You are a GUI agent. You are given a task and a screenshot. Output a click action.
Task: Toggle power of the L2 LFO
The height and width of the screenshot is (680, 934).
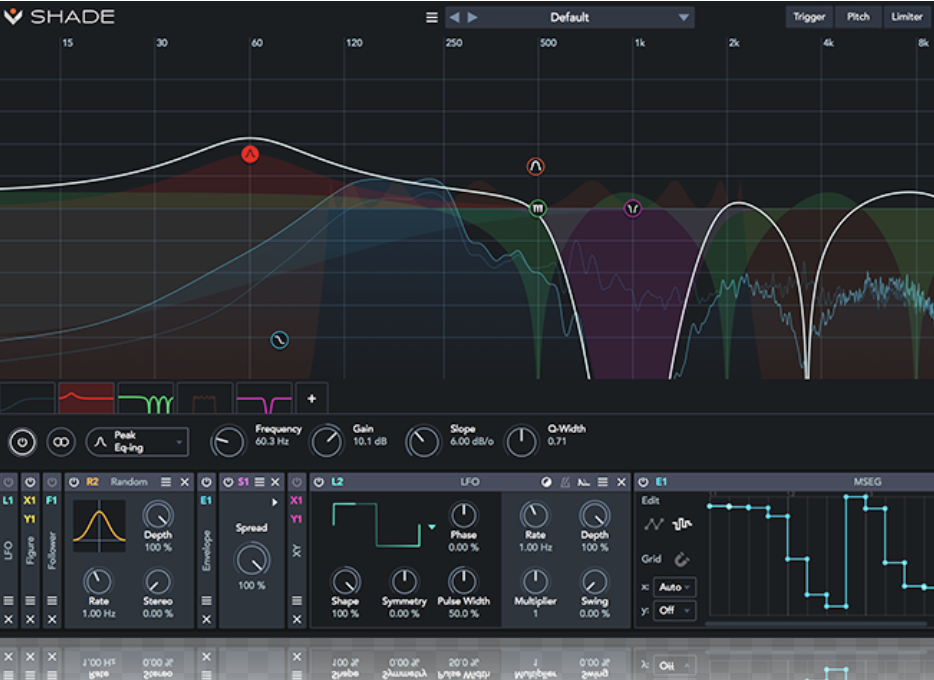tap(319, 482)
